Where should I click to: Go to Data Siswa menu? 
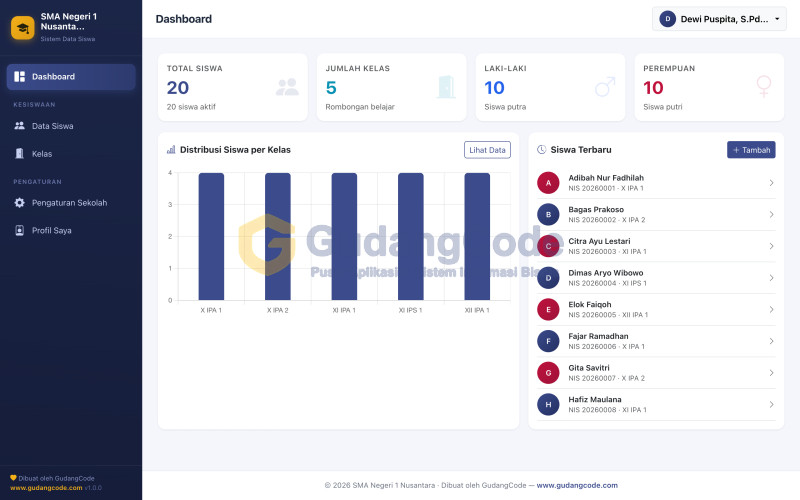[71, 126]
